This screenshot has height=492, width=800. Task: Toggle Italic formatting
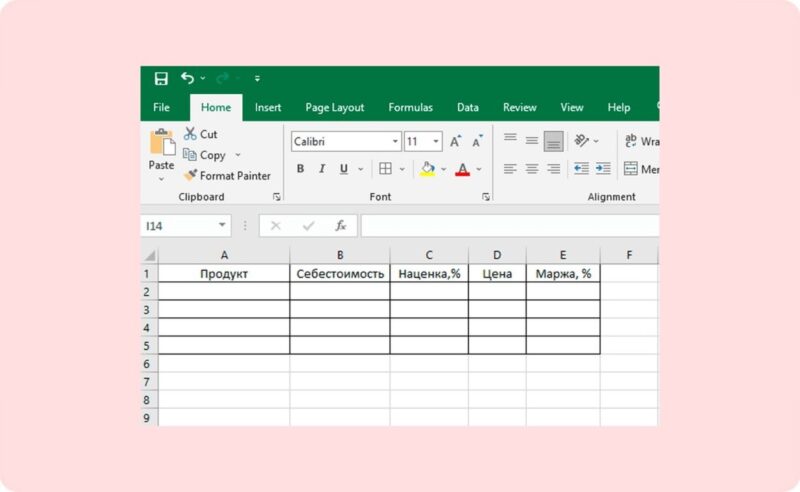coord(322,168)
